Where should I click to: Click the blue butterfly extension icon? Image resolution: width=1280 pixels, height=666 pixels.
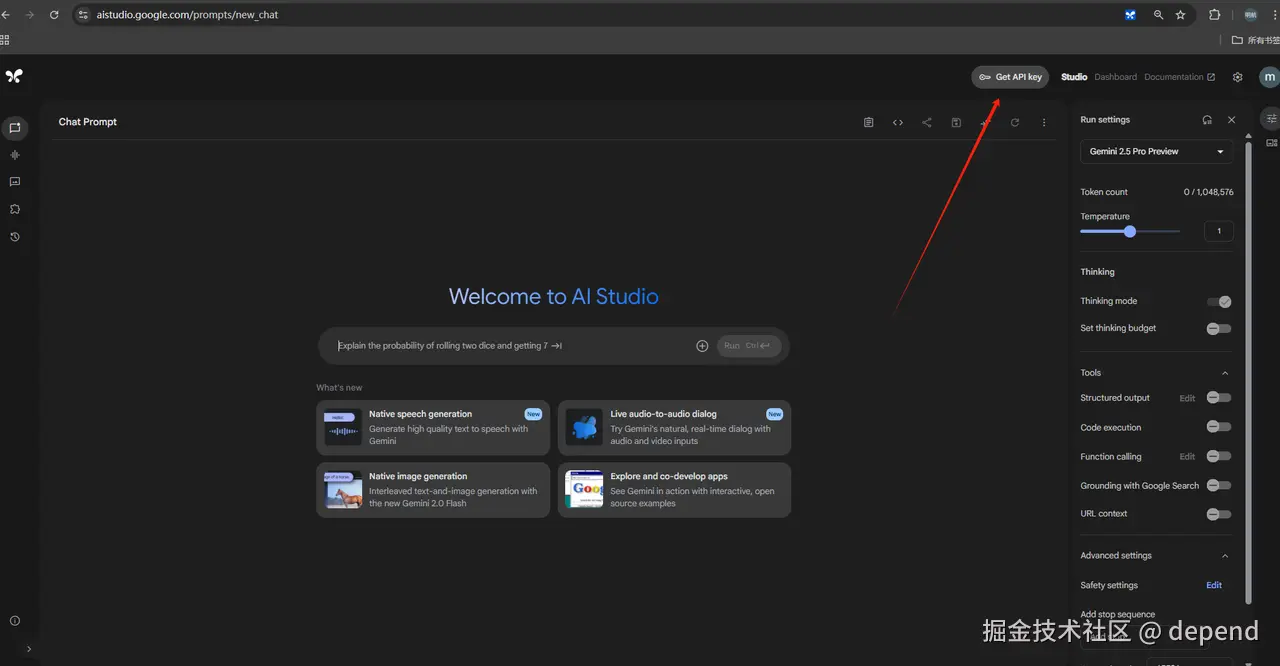[x=1130, y=15]
